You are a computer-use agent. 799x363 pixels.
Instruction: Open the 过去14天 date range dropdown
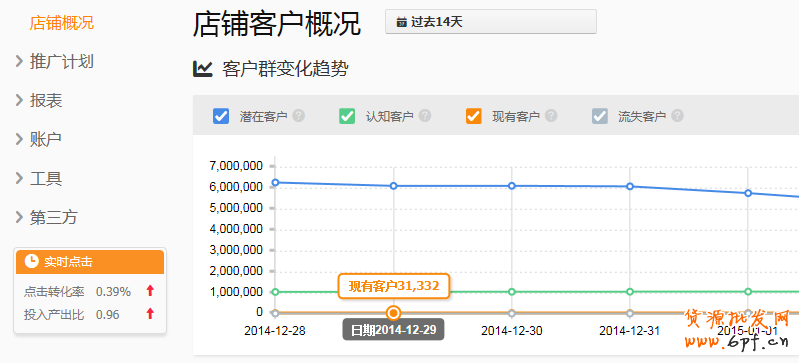click(x=491, y=22)
